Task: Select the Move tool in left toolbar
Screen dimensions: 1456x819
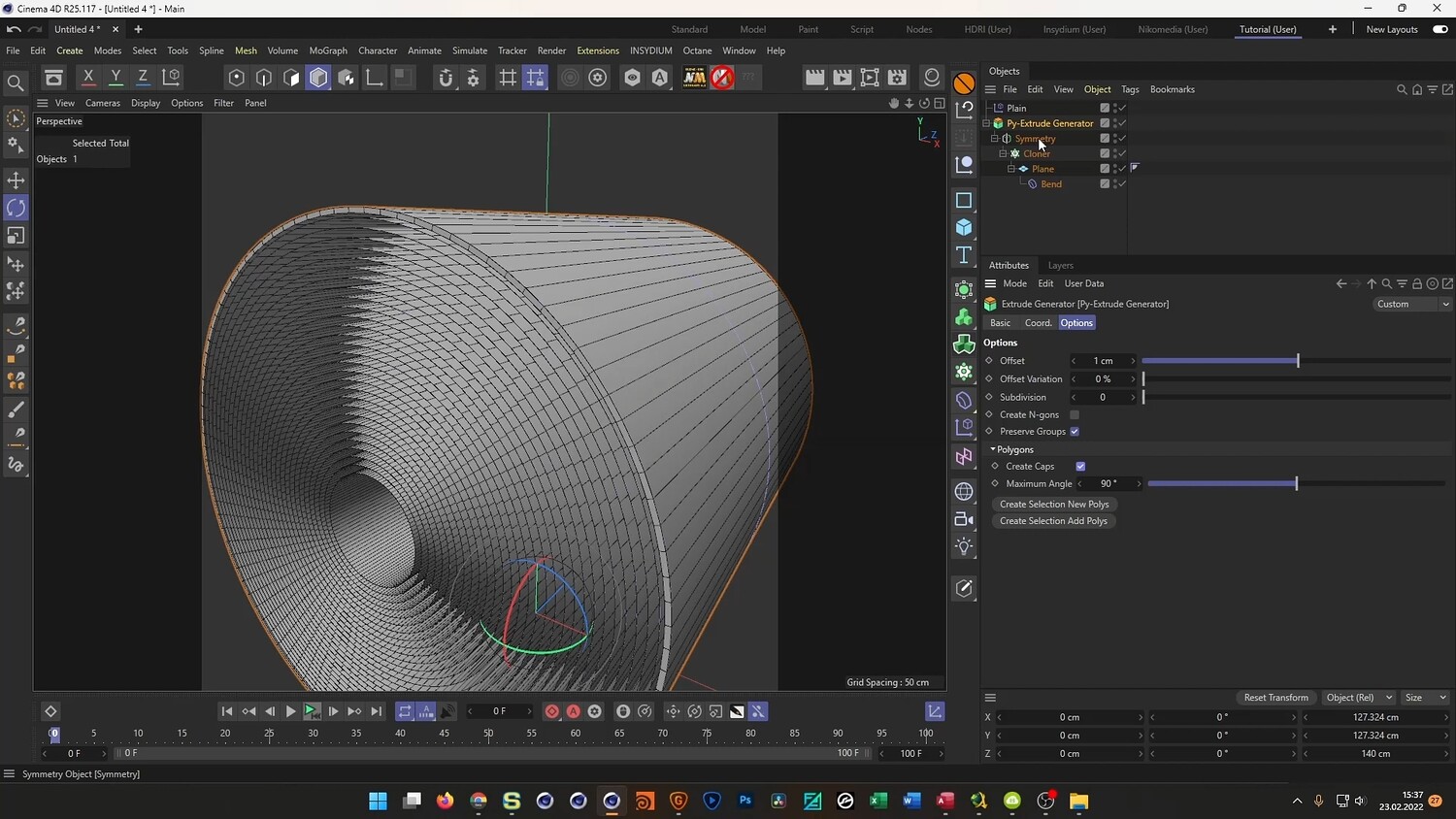Action: pos(16,180)
